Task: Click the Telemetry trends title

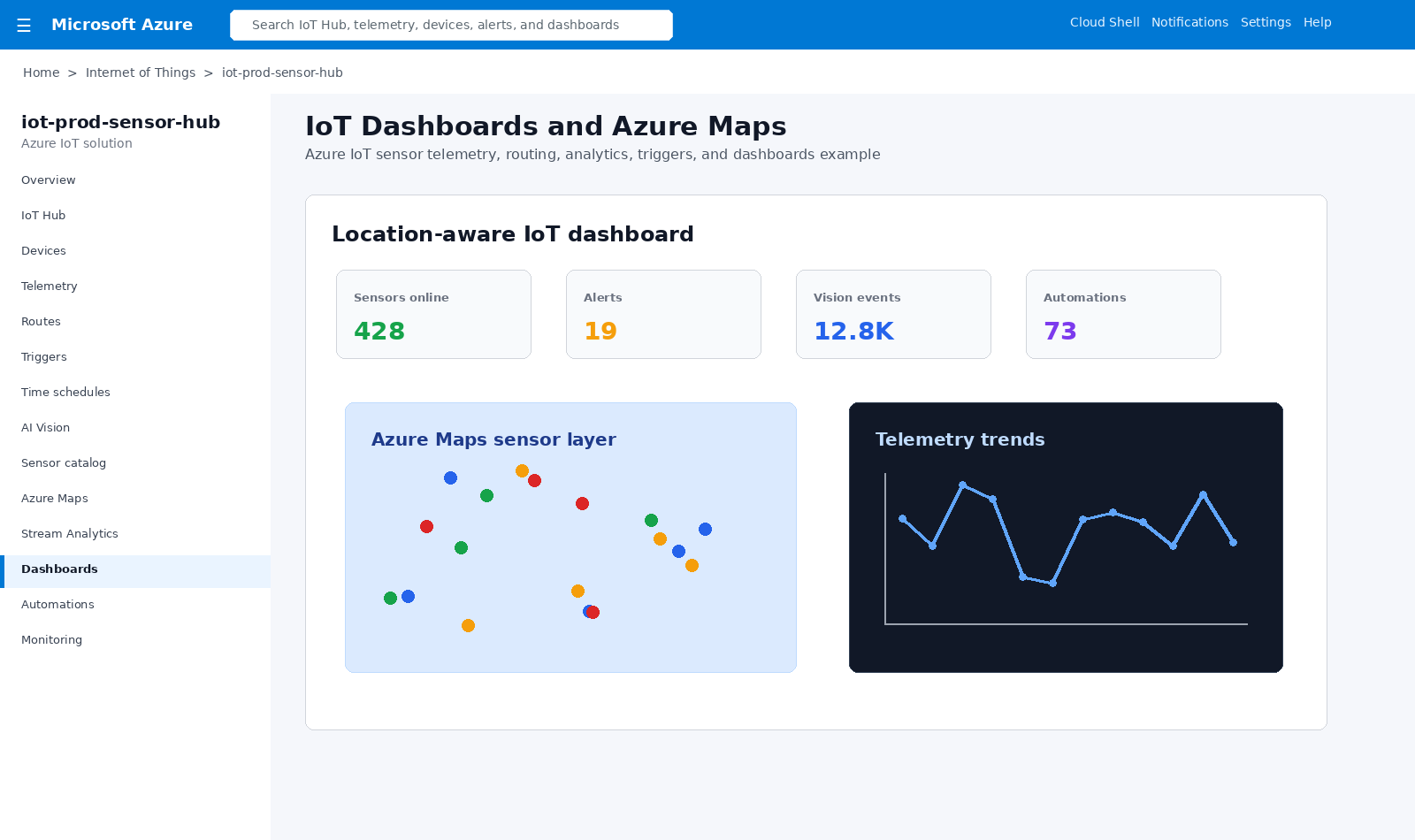Action: point(960,439)
